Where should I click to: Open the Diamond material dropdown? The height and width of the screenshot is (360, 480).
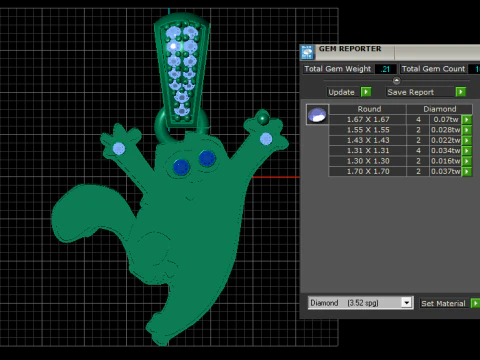[x=406, y=303]
